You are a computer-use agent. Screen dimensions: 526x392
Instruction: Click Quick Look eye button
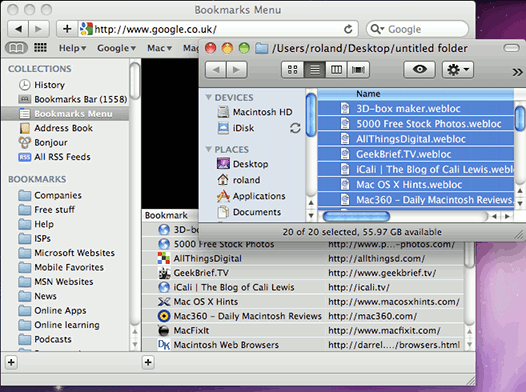click(x=420, y=70)
